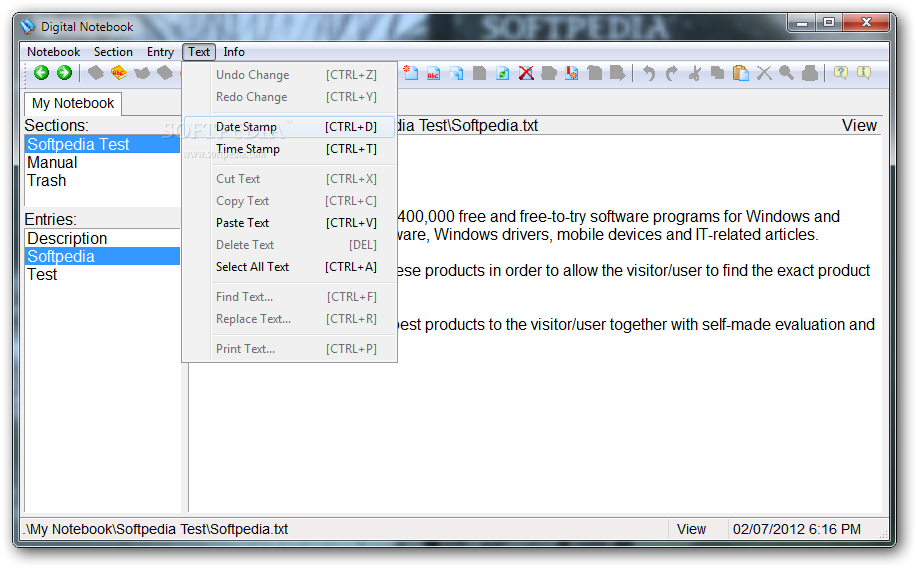Choose Copy Text in the menu
This screenshot has height=568, width=917.
(x=291, y=201)
